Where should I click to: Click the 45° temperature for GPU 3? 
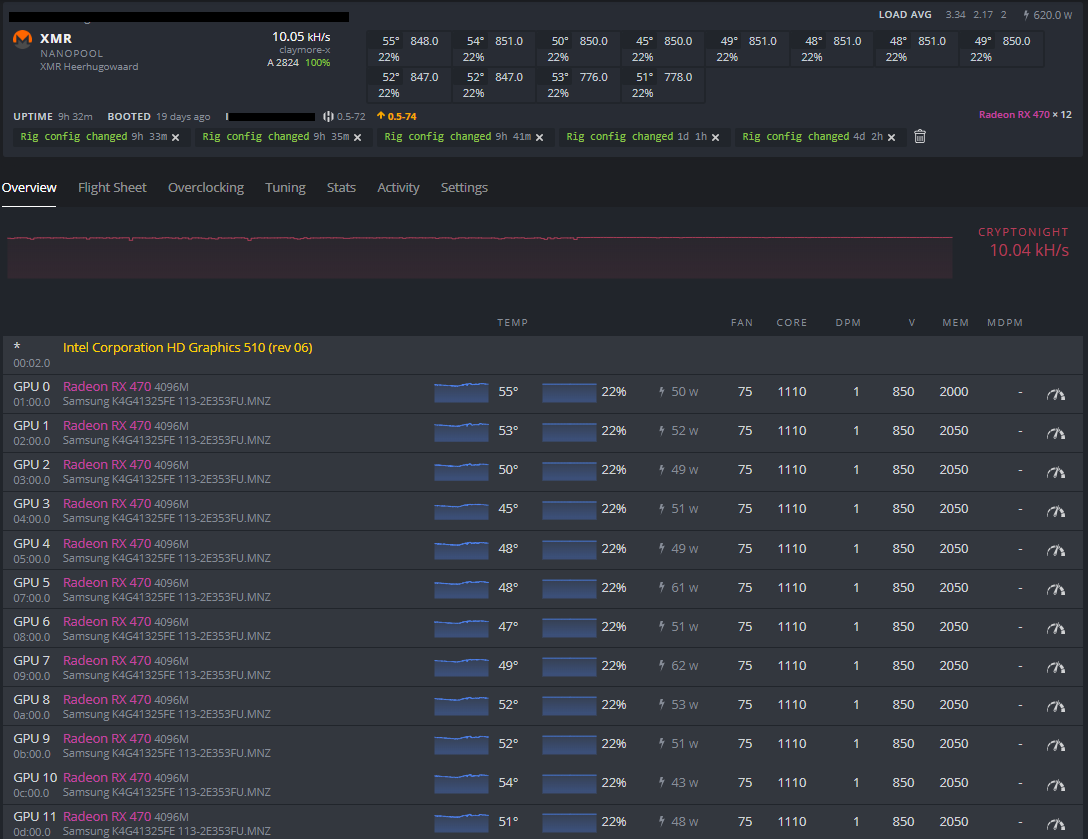pyautogui.click(x=509, y=509)
